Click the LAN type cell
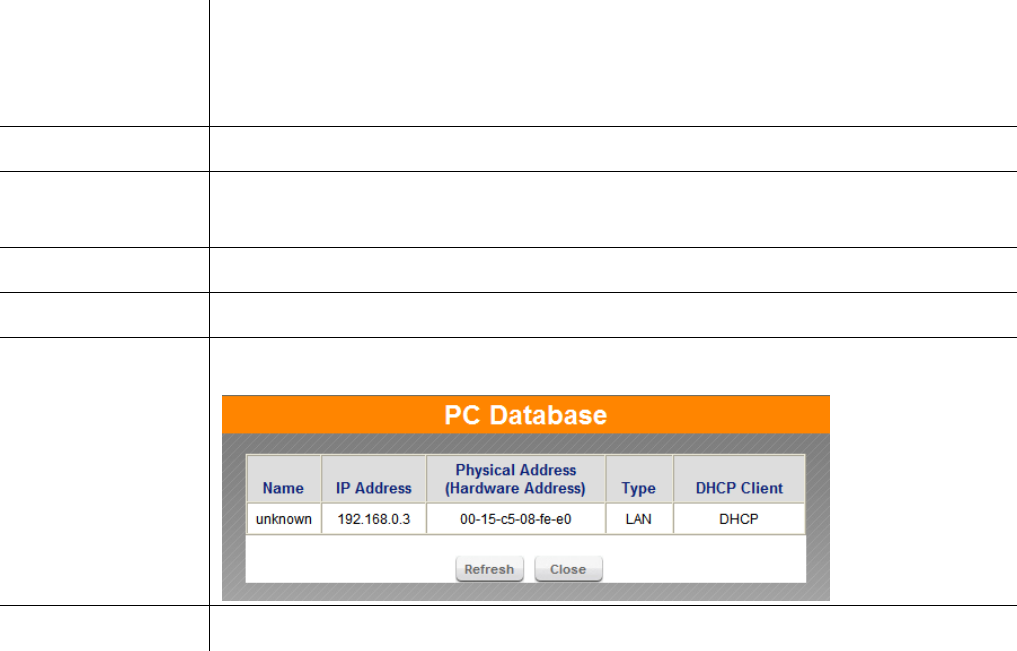This screenshot has height=651, width=1017. [x=639, y=519]
